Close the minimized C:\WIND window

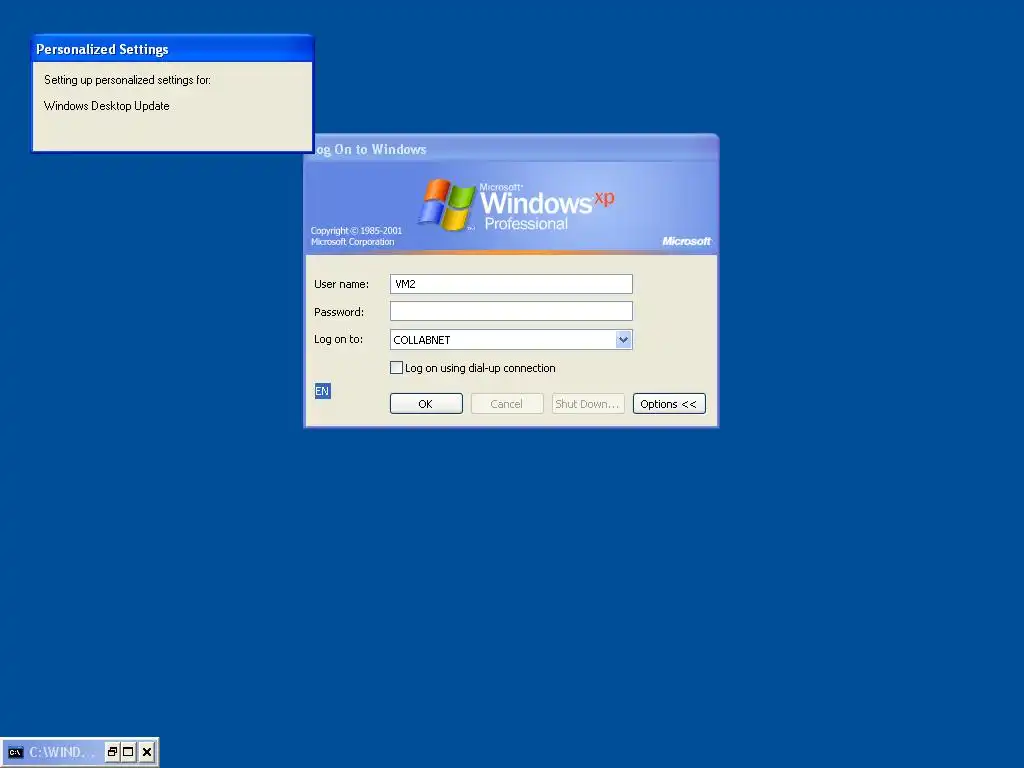coord(147,752)
